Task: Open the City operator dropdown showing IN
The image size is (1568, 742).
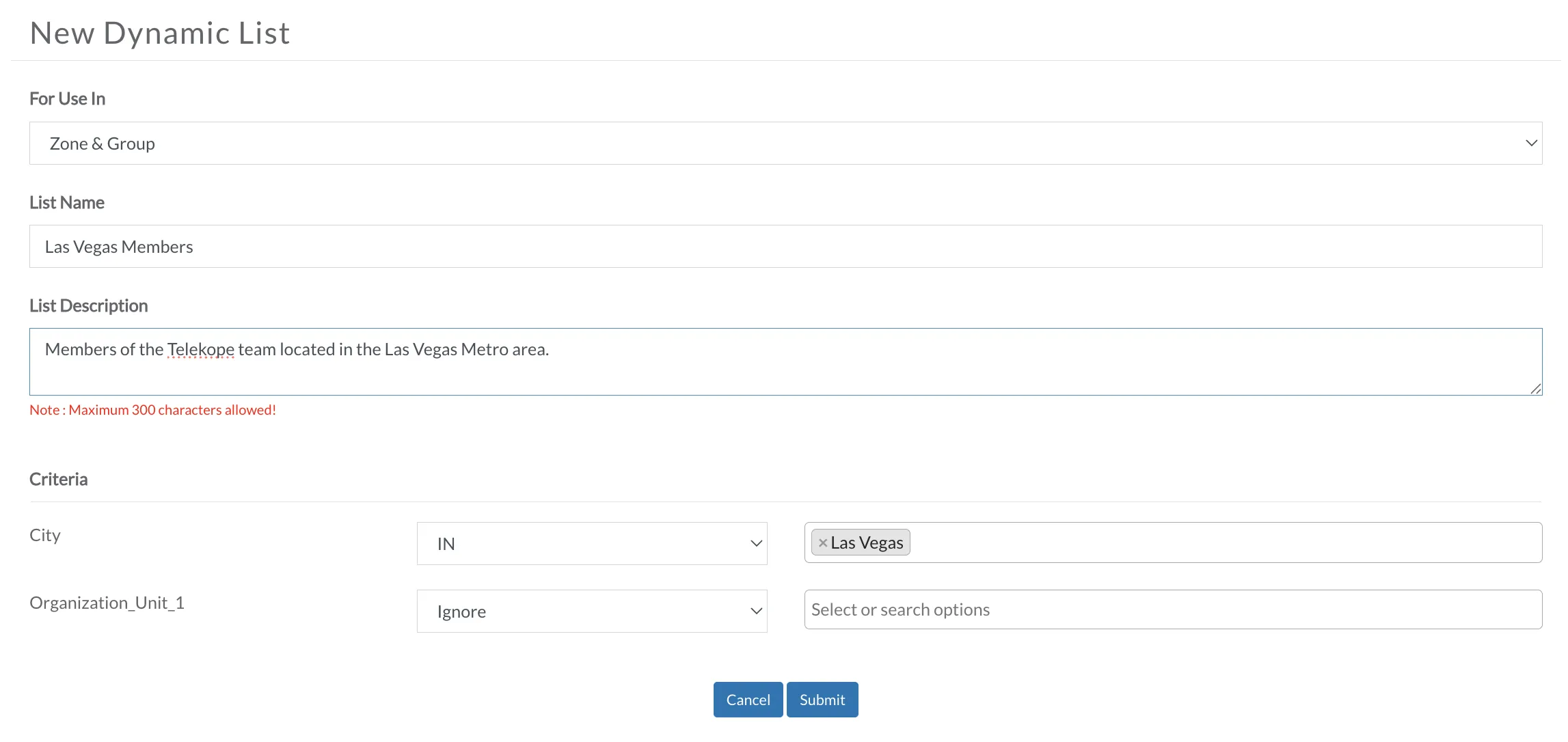Action: point(592,543)
